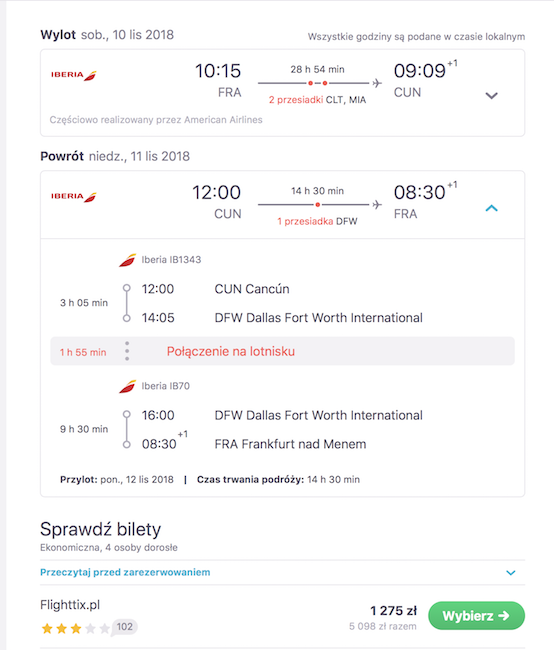554x650 pixels.
Task: Click the Iberia logo on the outbound flight
Action: click(x=74, y=75)
